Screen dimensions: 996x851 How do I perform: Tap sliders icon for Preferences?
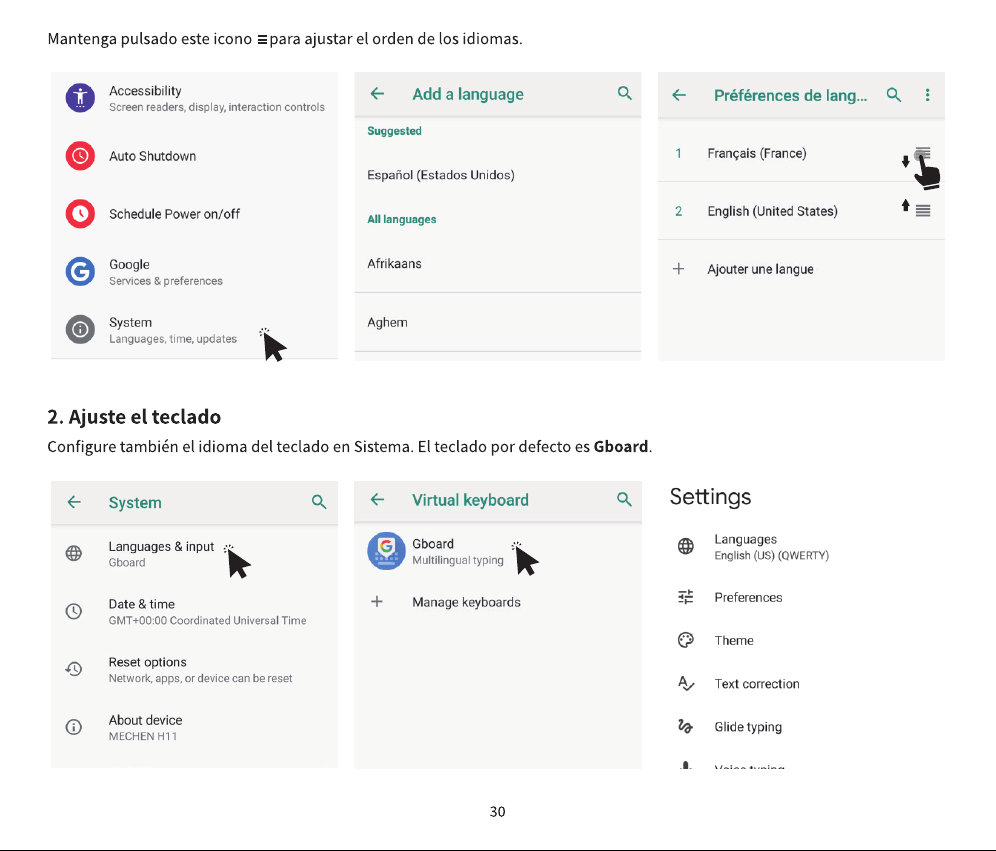[x=685, y=597]
